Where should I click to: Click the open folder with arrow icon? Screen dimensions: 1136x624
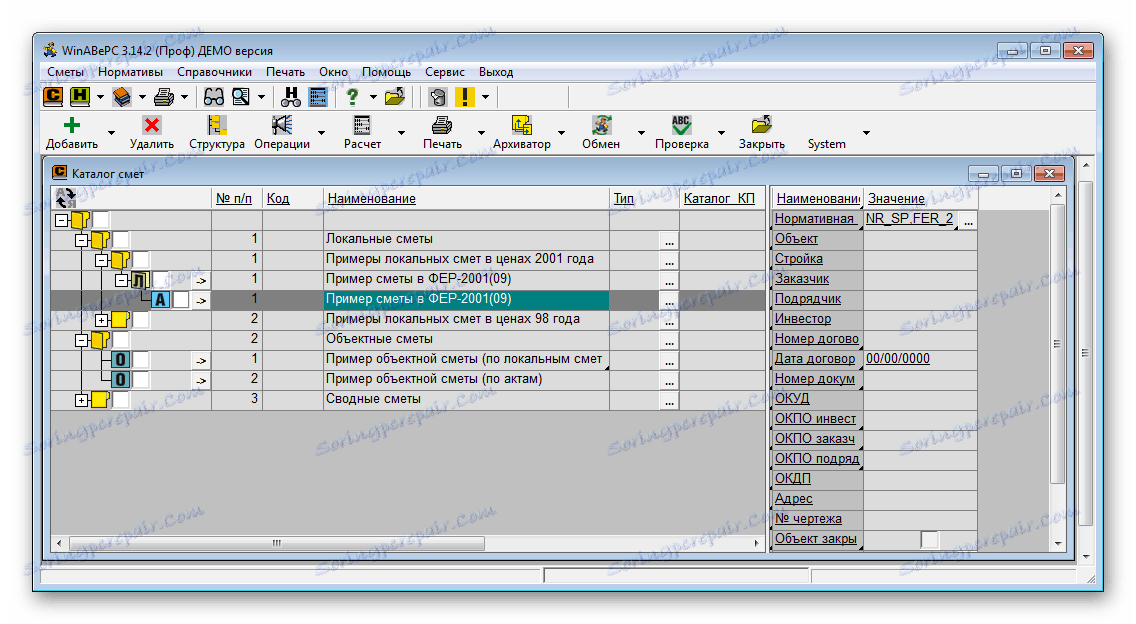point(395,96)
